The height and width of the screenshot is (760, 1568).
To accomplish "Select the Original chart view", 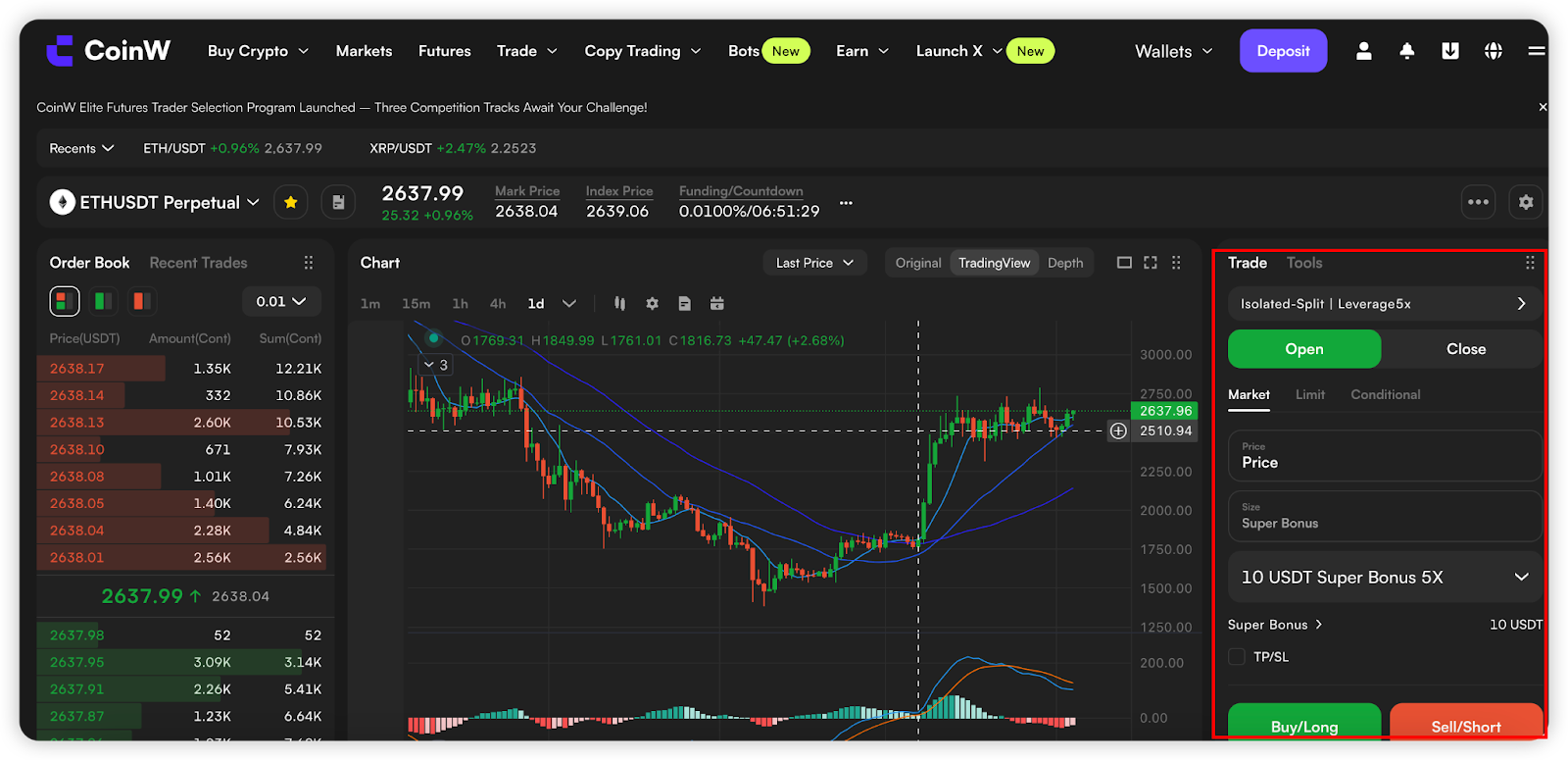I will 918,263.
